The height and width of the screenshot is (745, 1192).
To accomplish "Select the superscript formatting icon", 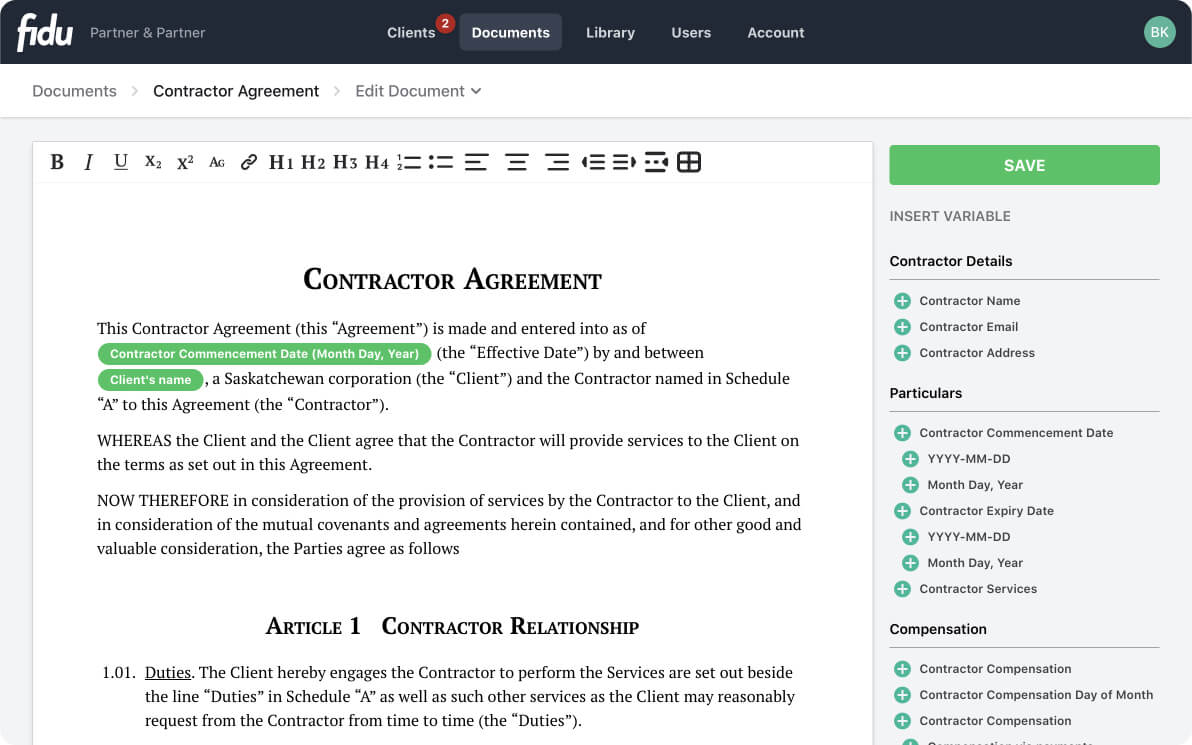I will point(184,162).
